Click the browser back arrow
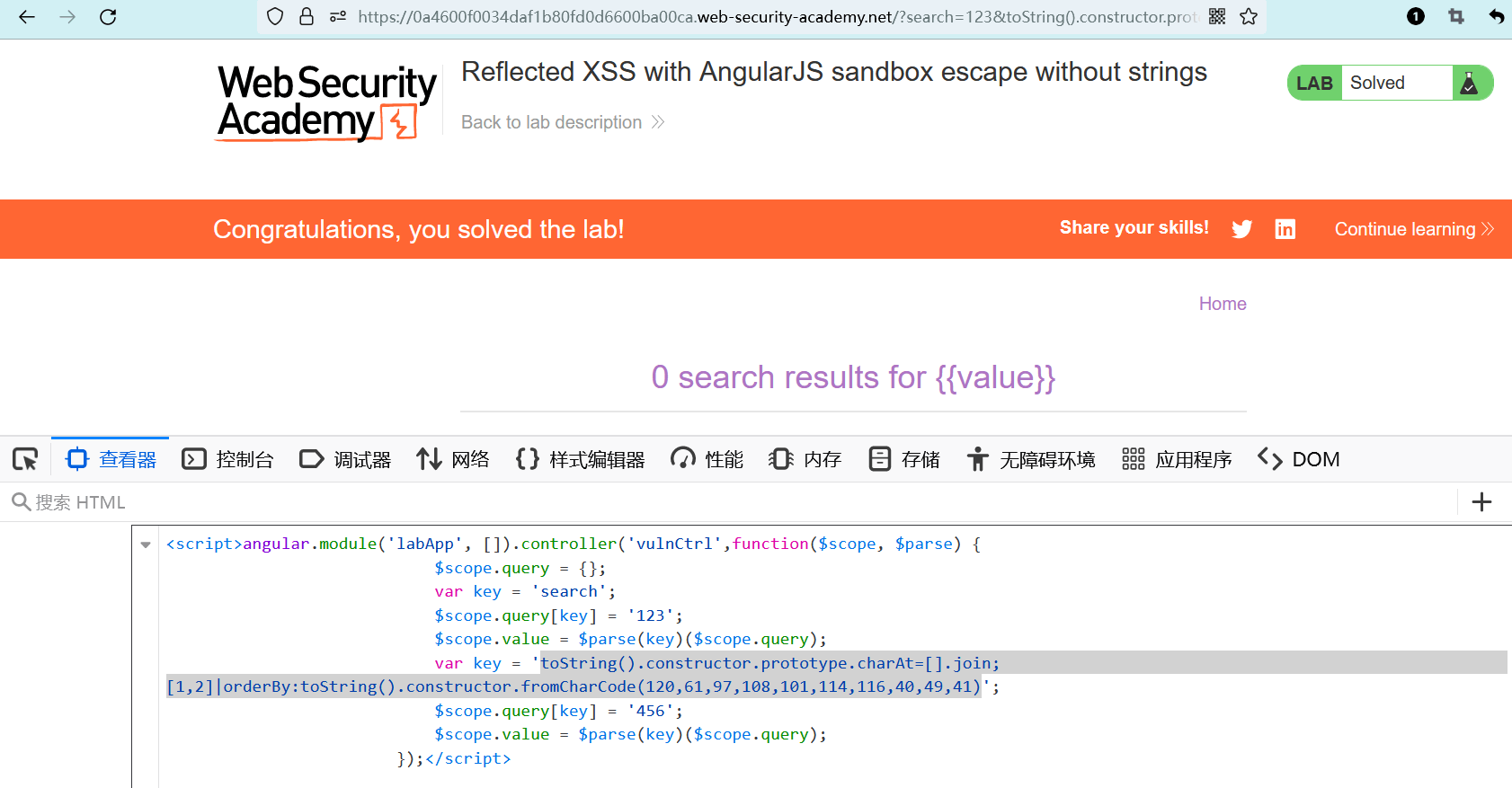This screenshot has height=788, width=1512. coord(27,17)
